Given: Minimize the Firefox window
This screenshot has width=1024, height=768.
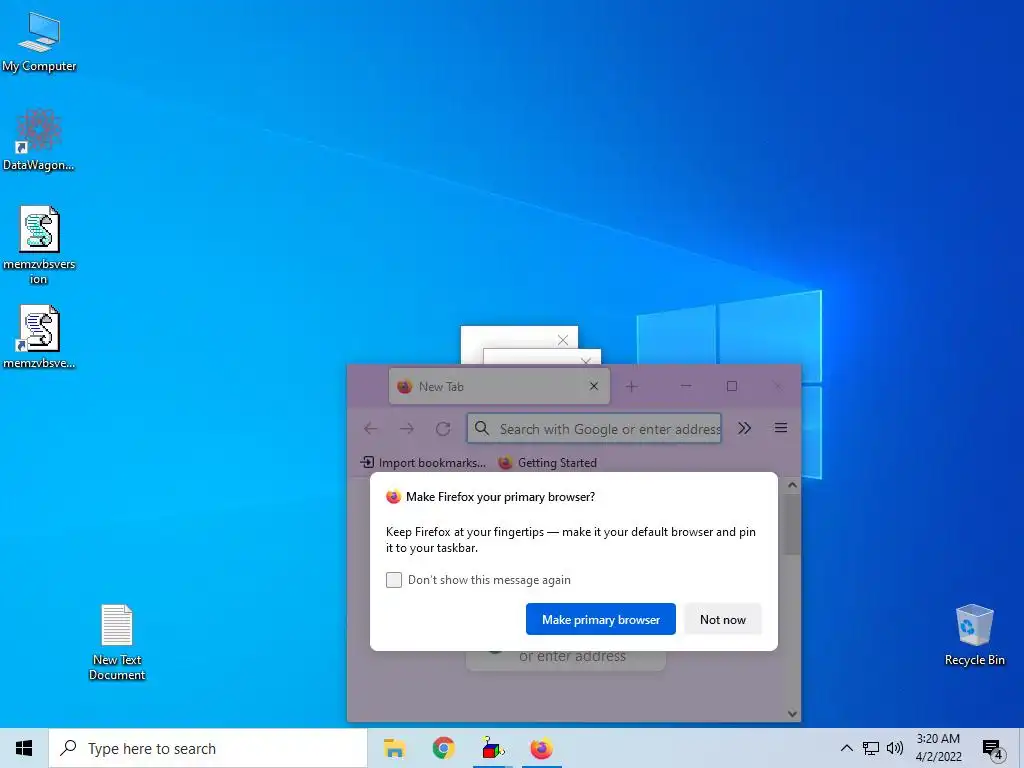Looking at the screenshot, I should 686,386.
